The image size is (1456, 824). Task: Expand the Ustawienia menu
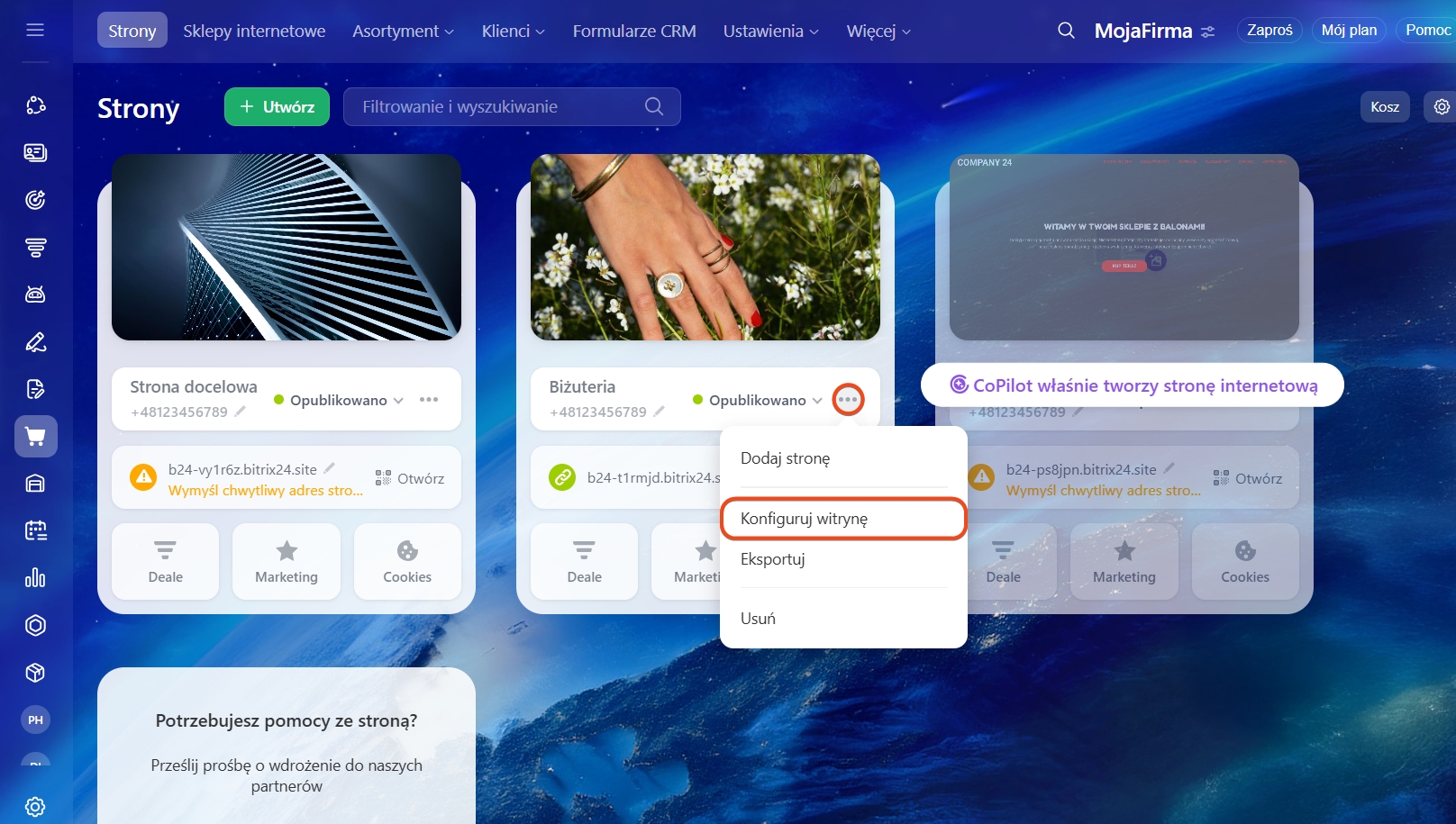pyautogui.click(x=771, y=31)
